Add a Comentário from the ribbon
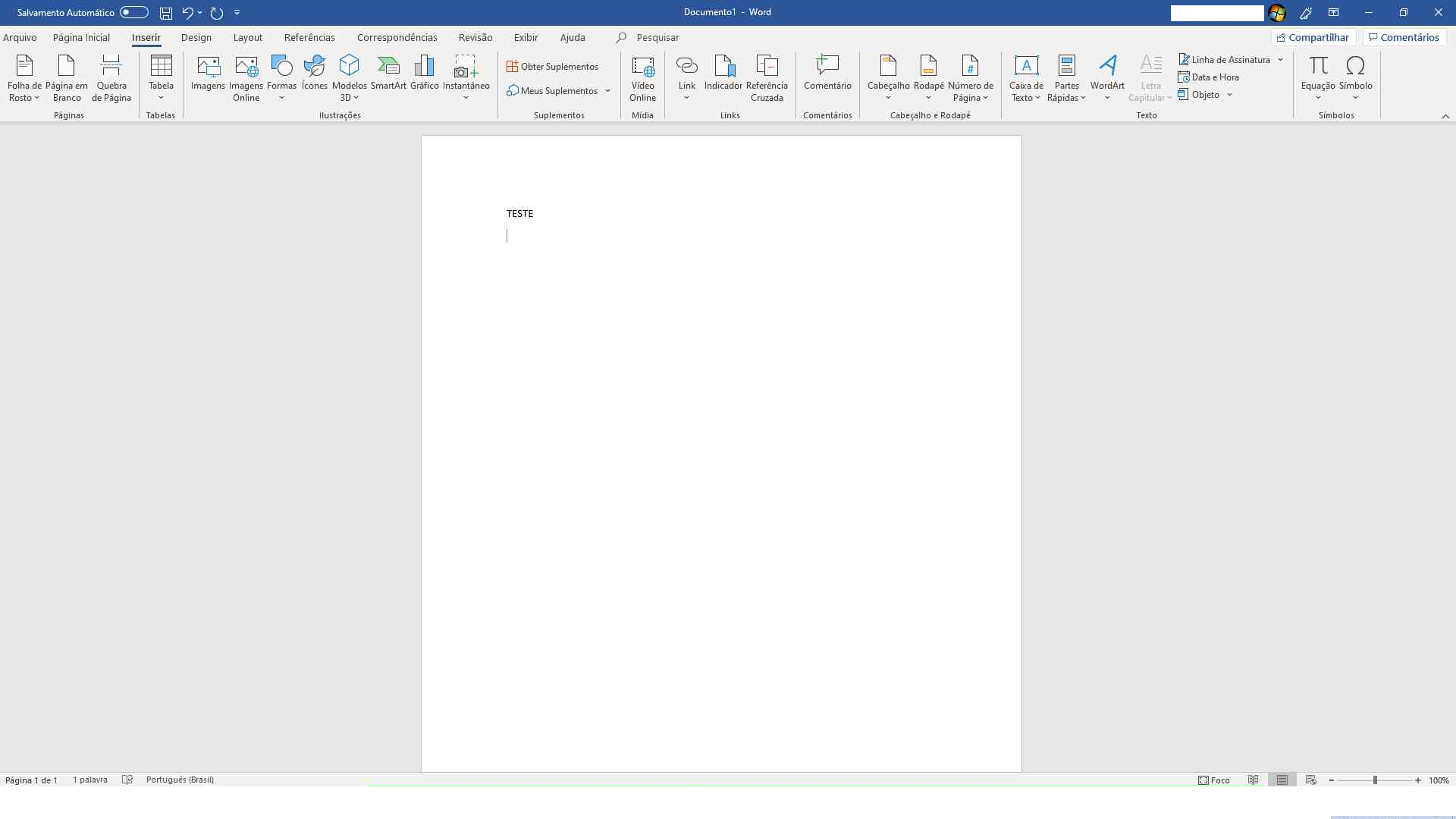The width and height of the screenshot is (1456, 819). coord(827,74)
